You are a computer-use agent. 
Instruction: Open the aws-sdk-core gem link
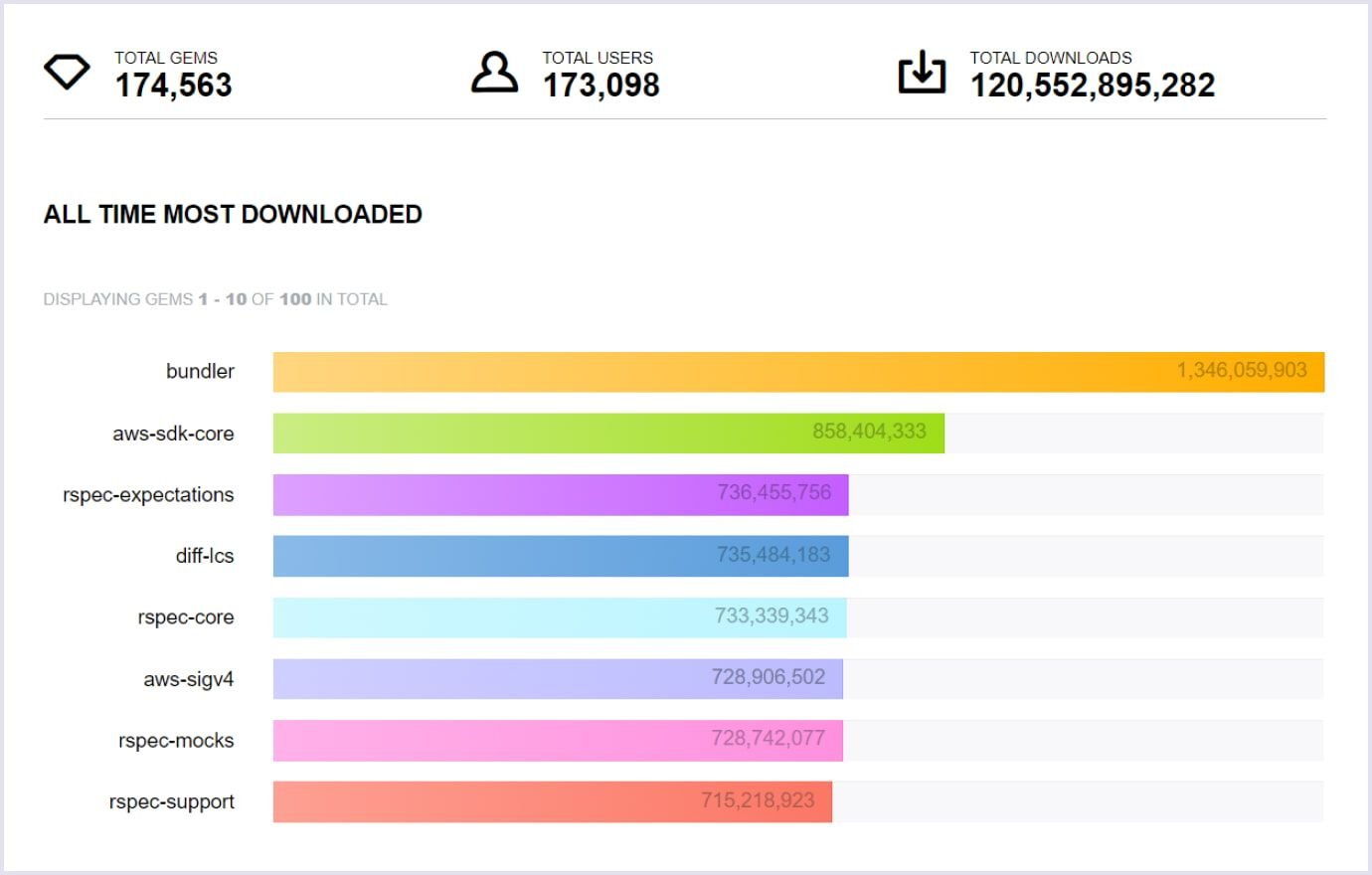point(173,434)
